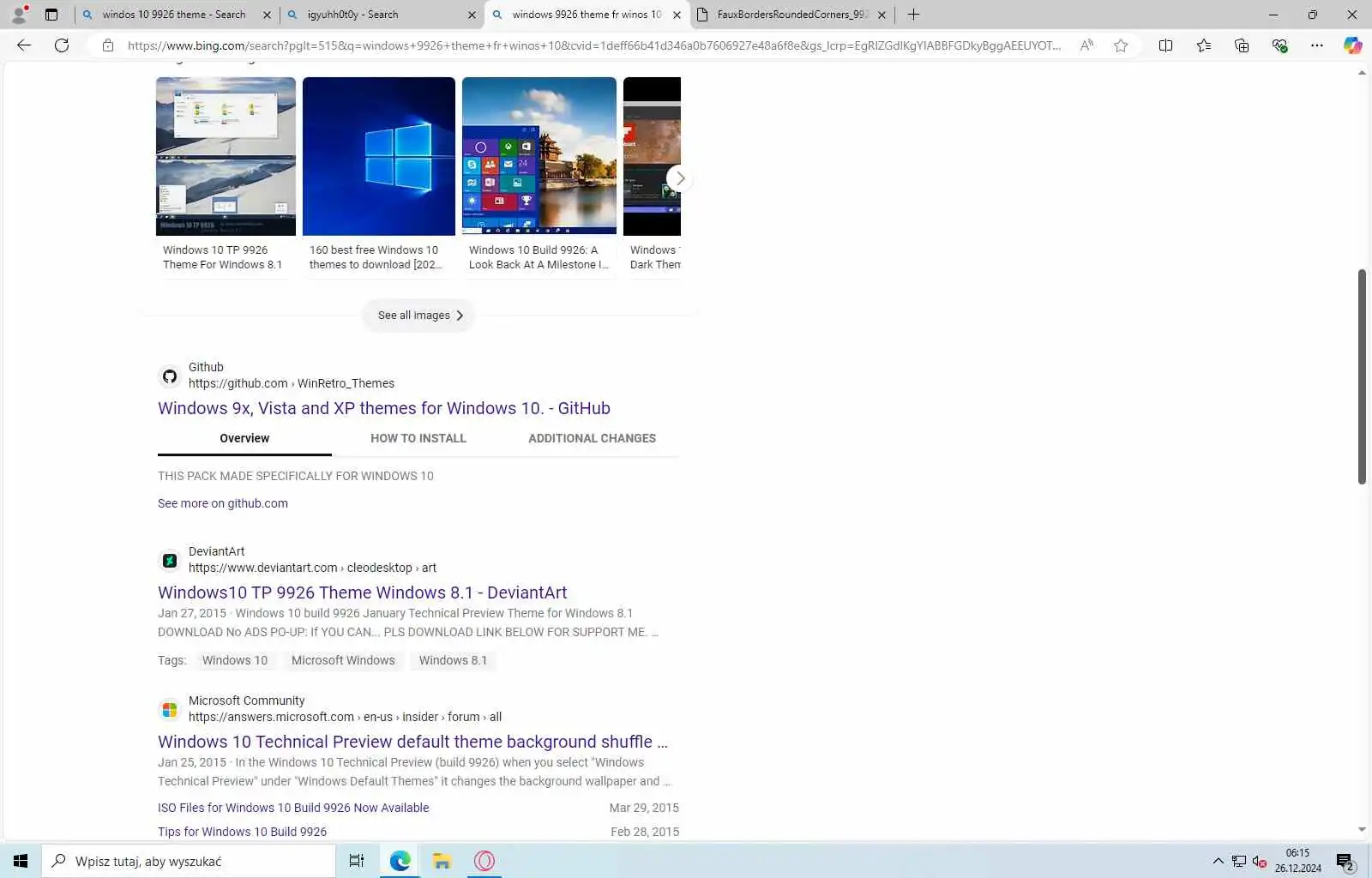Go back using the browser back arrow

coord(24,45)
